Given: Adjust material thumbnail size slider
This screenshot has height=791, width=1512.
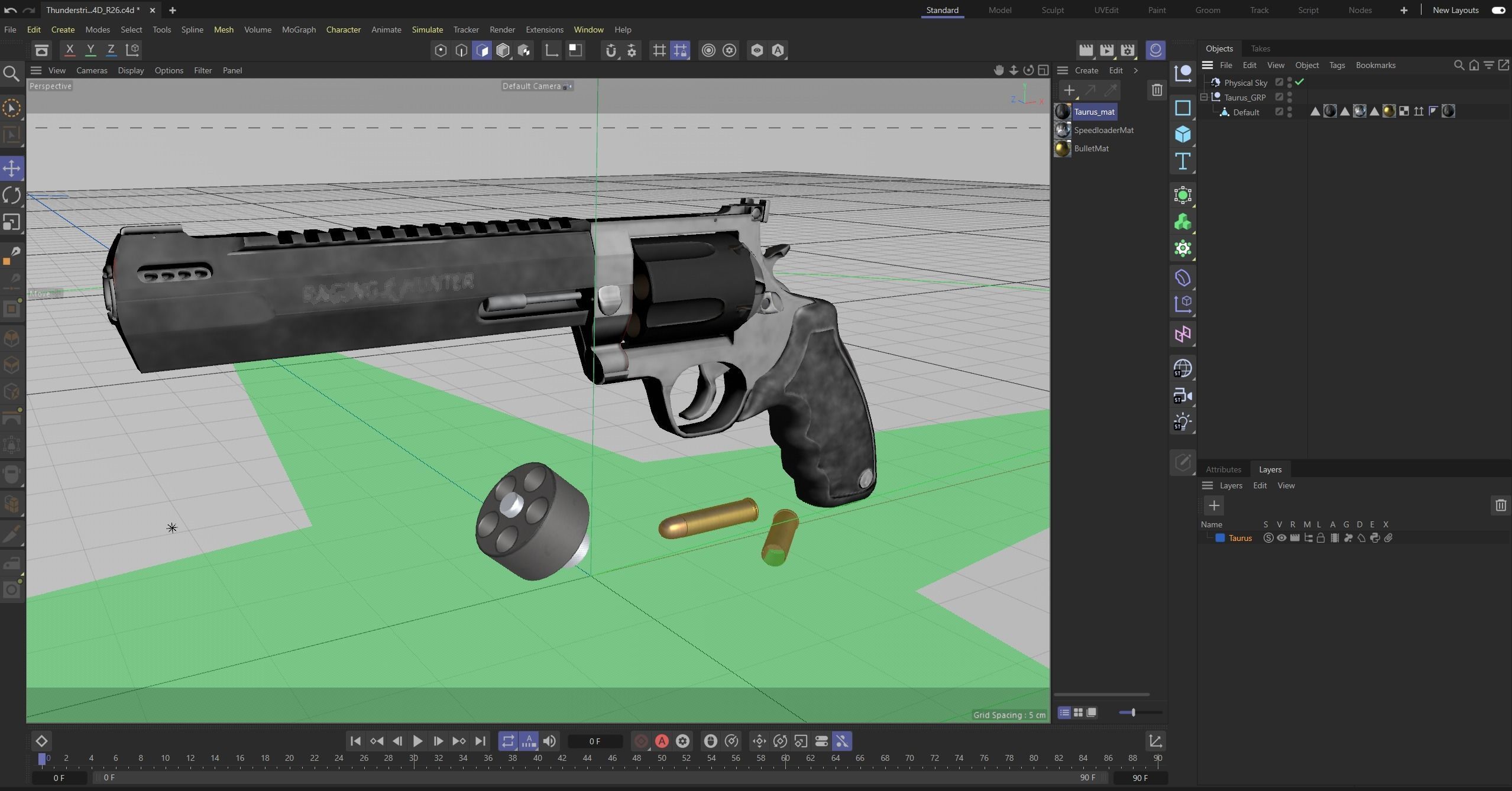Looking at the screenshot, I should [1139, 712].
